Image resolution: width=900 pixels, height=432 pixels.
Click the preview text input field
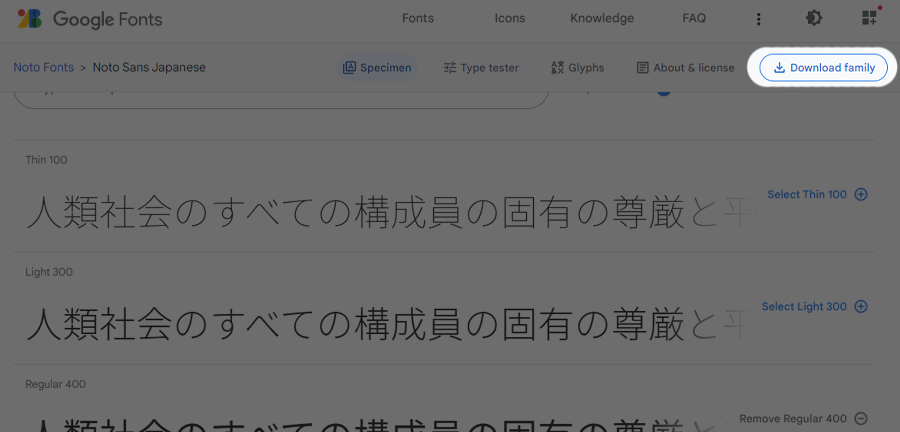[x=281, y=100]
